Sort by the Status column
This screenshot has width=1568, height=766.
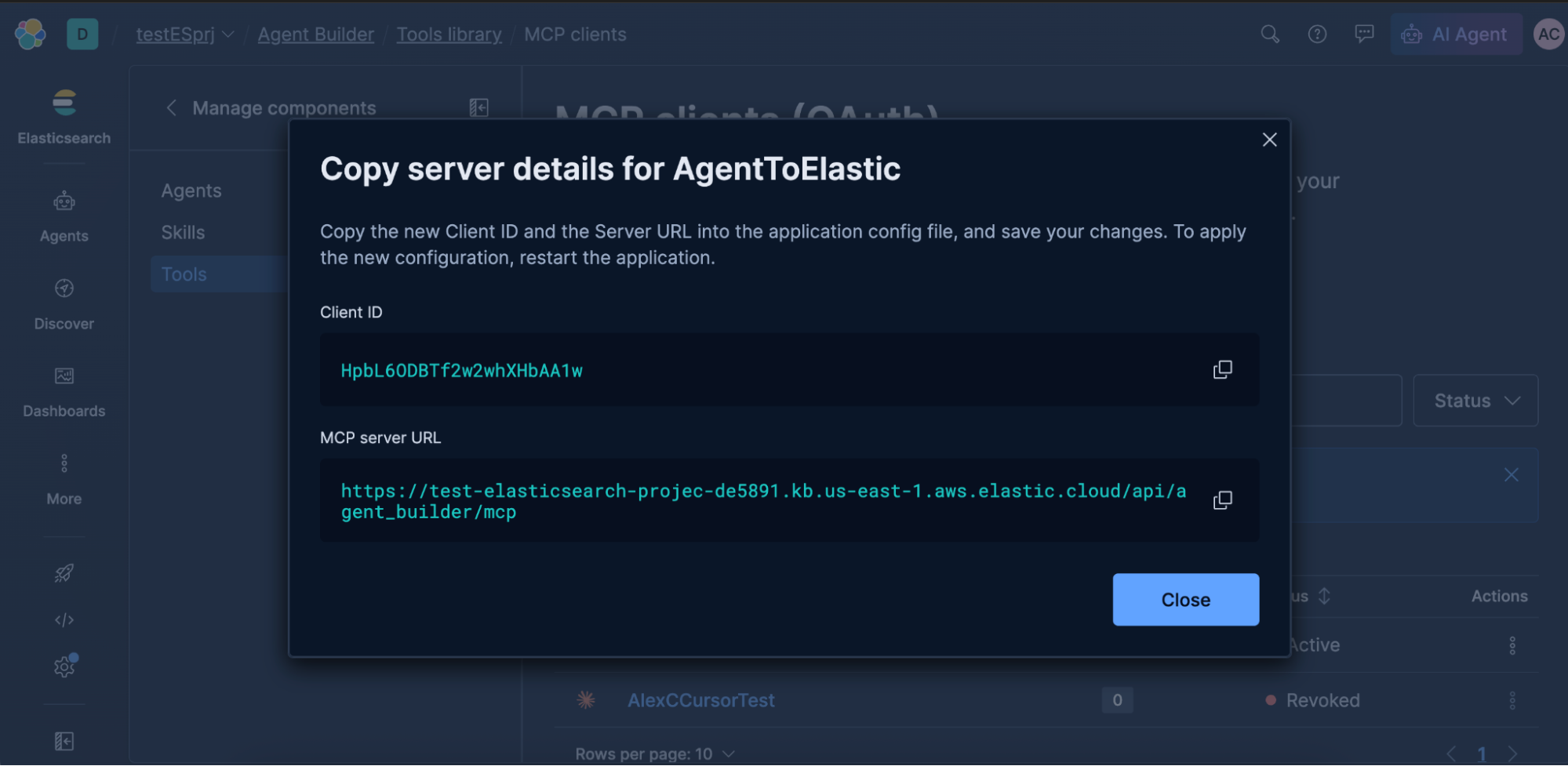(1311, 596)
